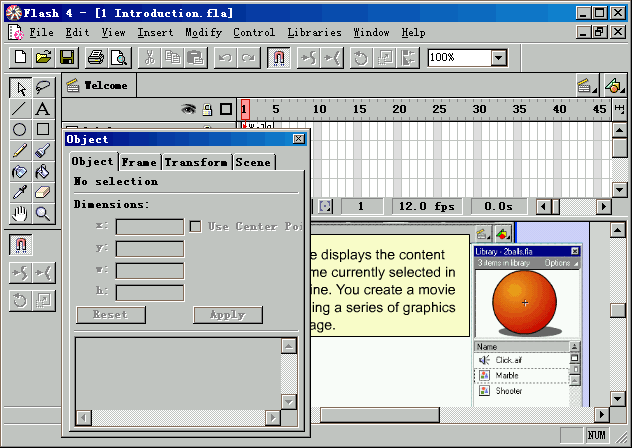Select the Magnifier zoom tool
632x448 pixels.
(43, 213)
